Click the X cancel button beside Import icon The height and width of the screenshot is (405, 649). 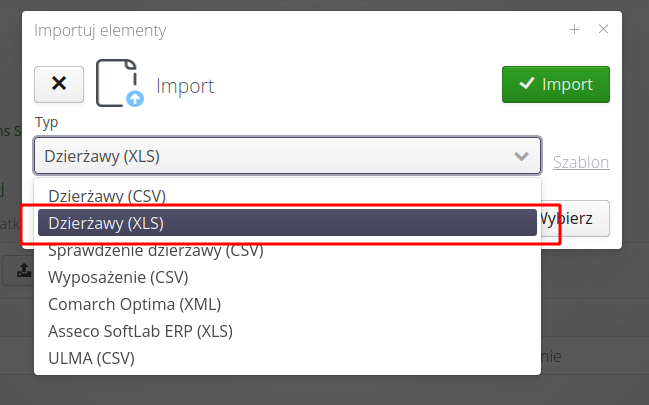pyautogui.click(x=59, y=85)
